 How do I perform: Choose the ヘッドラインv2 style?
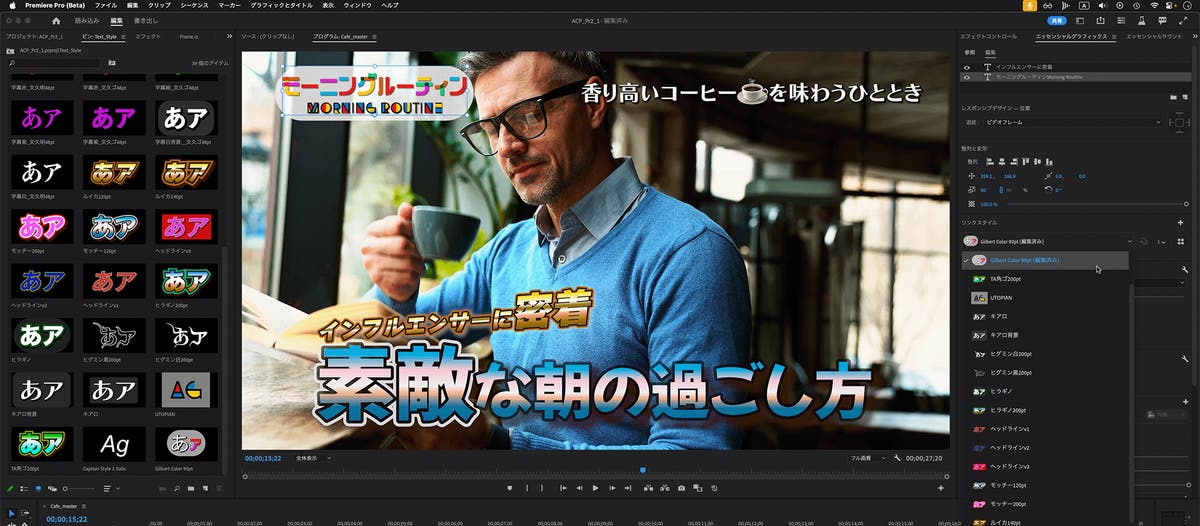(x=1045, y=447)
